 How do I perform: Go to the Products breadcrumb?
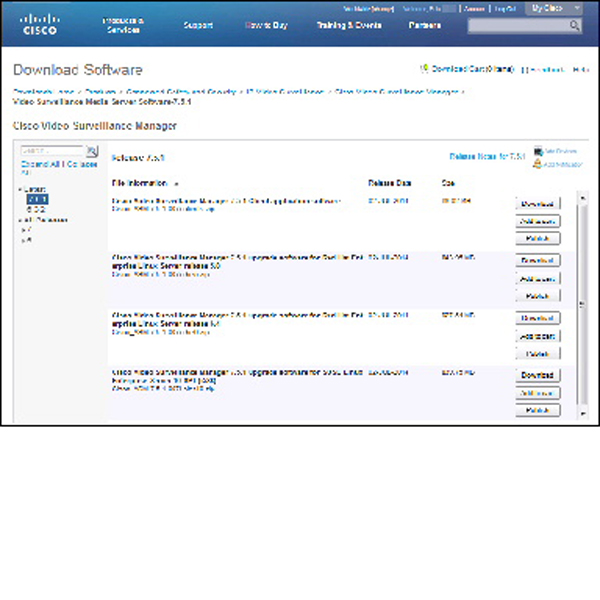pos(100,92)
